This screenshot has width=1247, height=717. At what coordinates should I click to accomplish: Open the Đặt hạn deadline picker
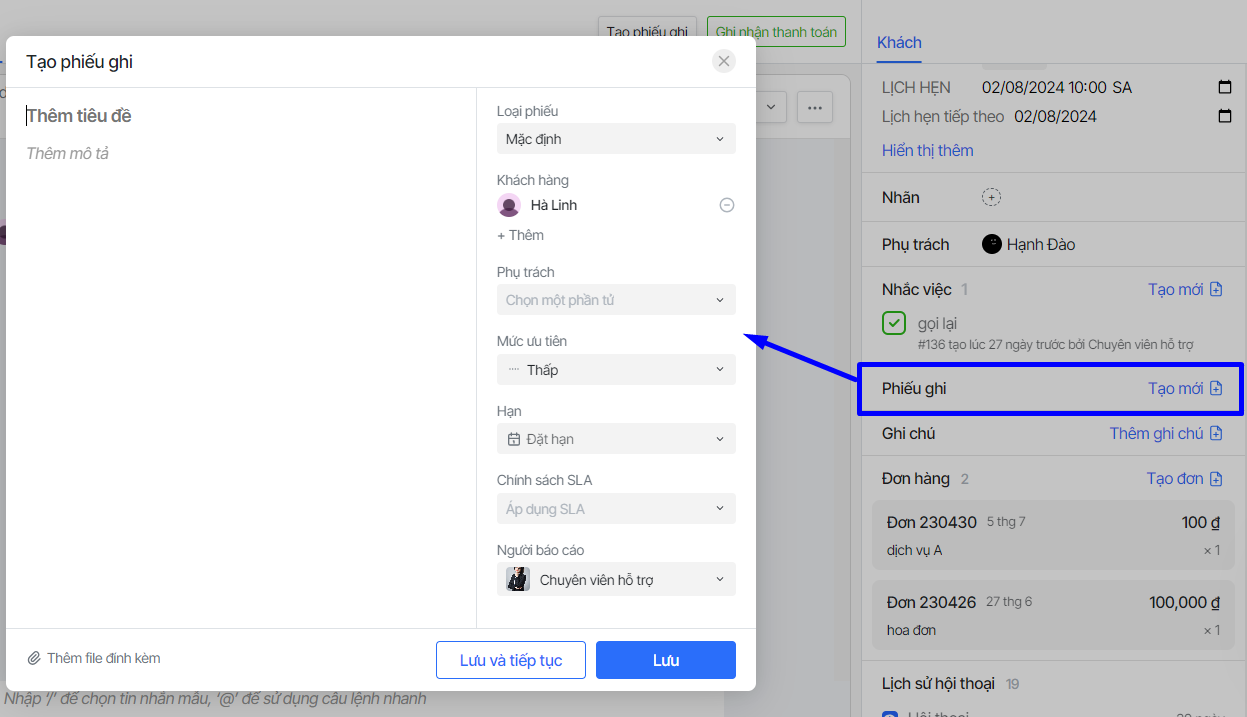[x=615, y=439]
